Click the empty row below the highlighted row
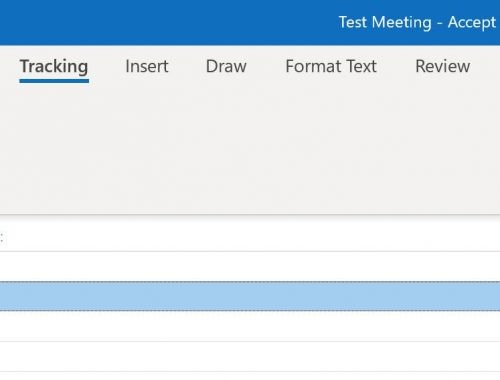The width and height of the screenshot is (500, 380). (250, 326)
